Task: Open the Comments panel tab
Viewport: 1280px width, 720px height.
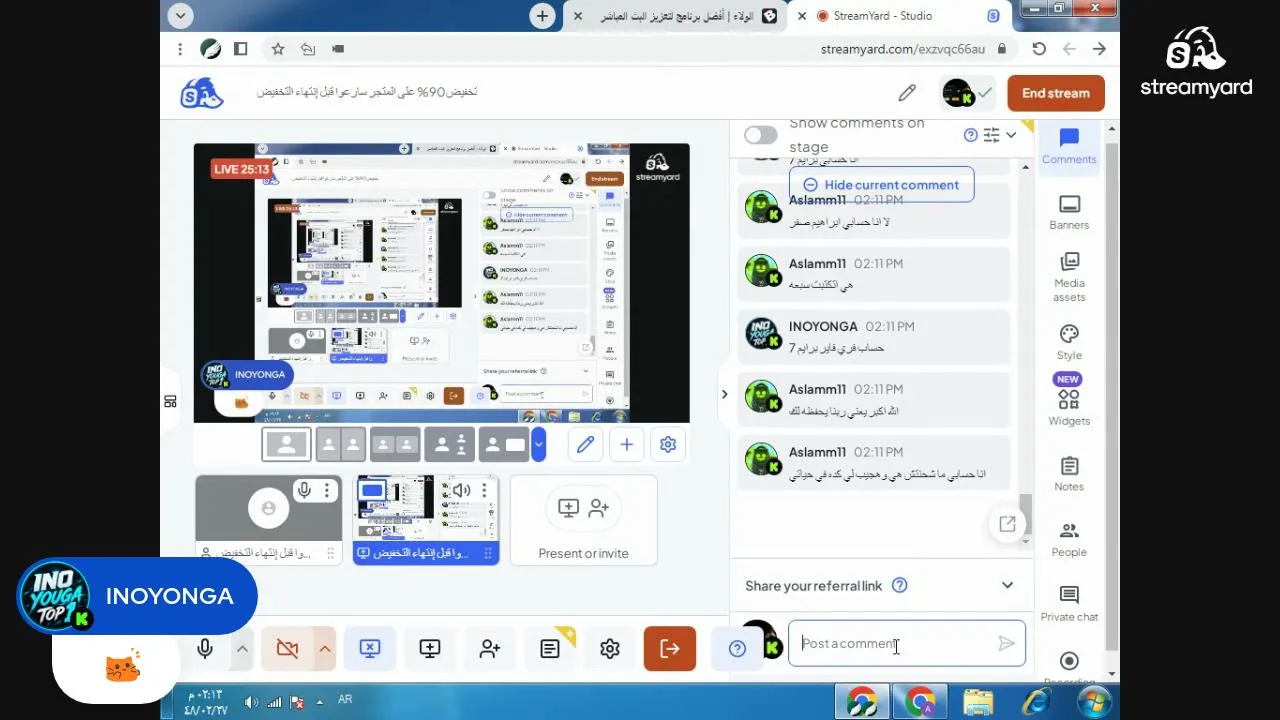Action: [1069, 146]
